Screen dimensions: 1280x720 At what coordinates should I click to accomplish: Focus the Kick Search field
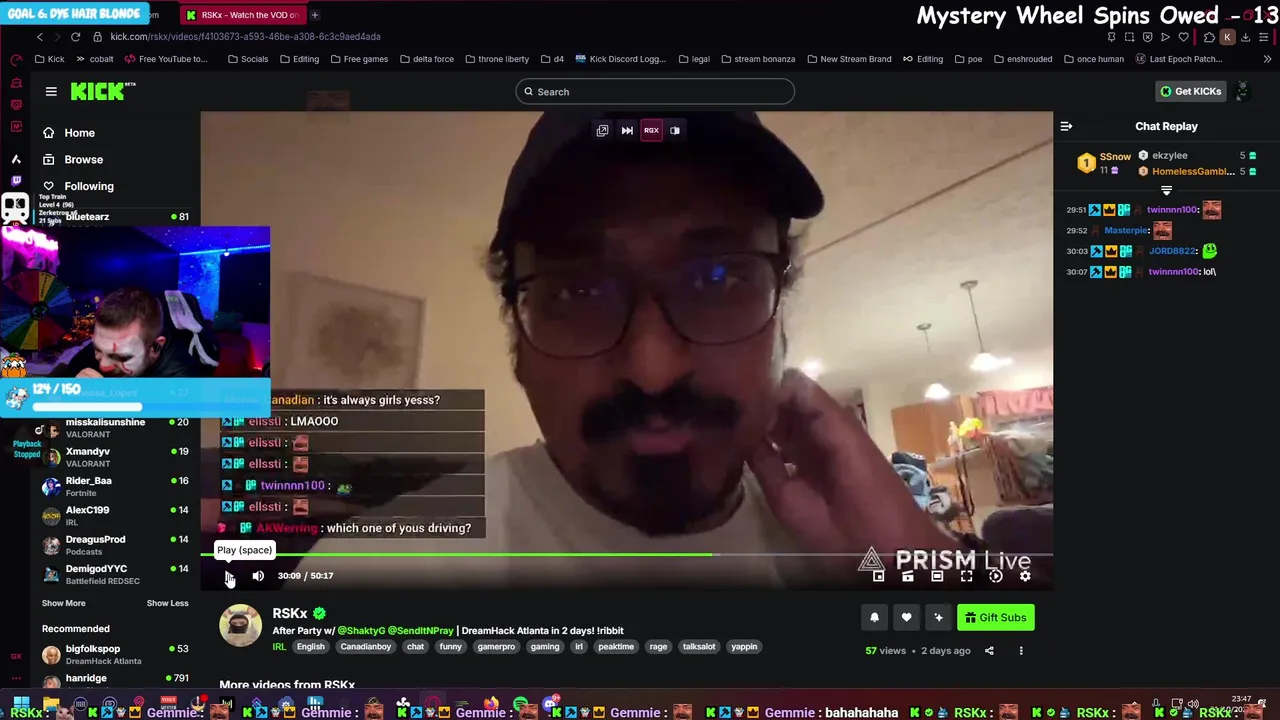pos(655,92)
